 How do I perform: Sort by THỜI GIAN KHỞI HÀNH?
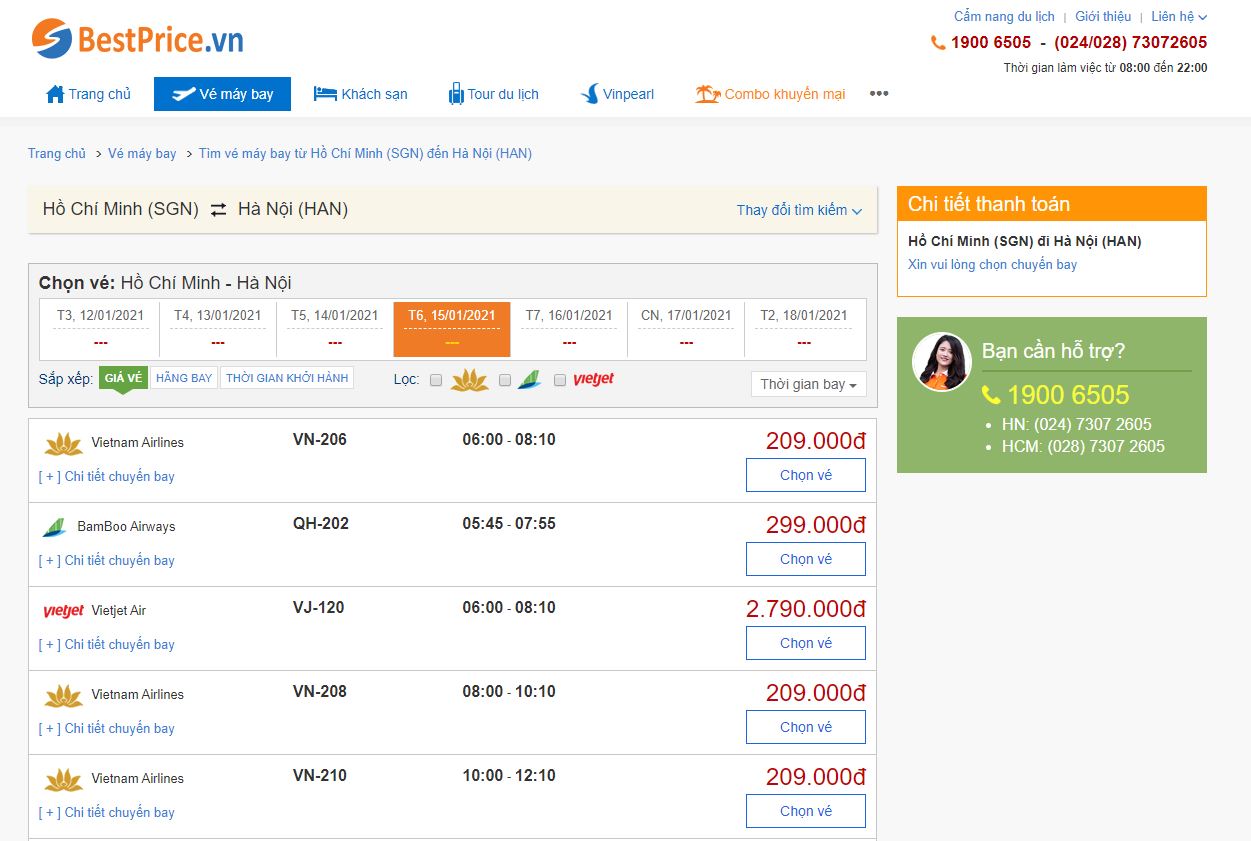coord(287,378)
